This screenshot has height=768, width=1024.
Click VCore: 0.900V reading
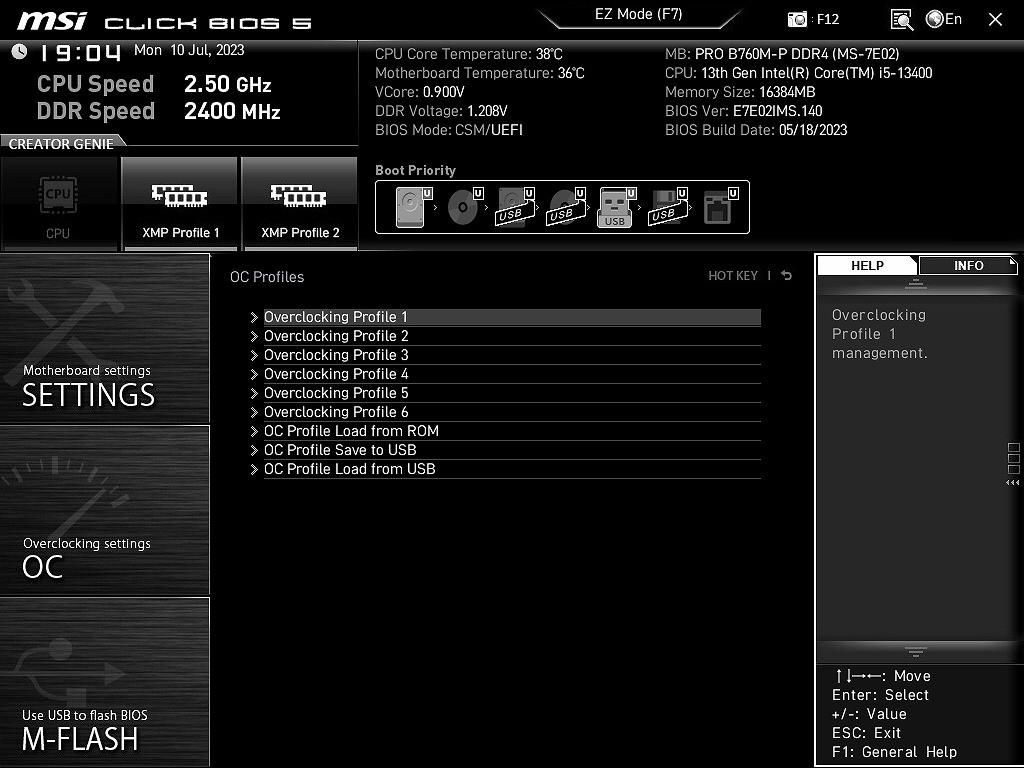click(420, 92)
